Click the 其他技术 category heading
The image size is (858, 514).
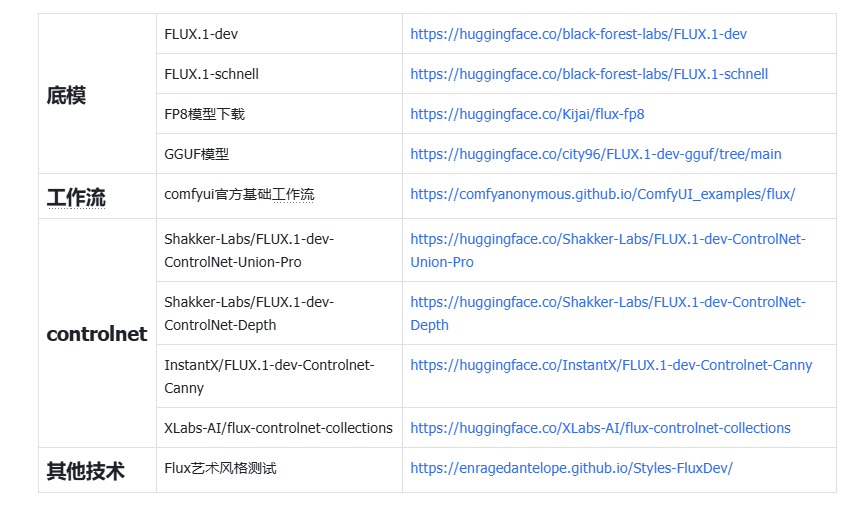(x=85, y=471)
